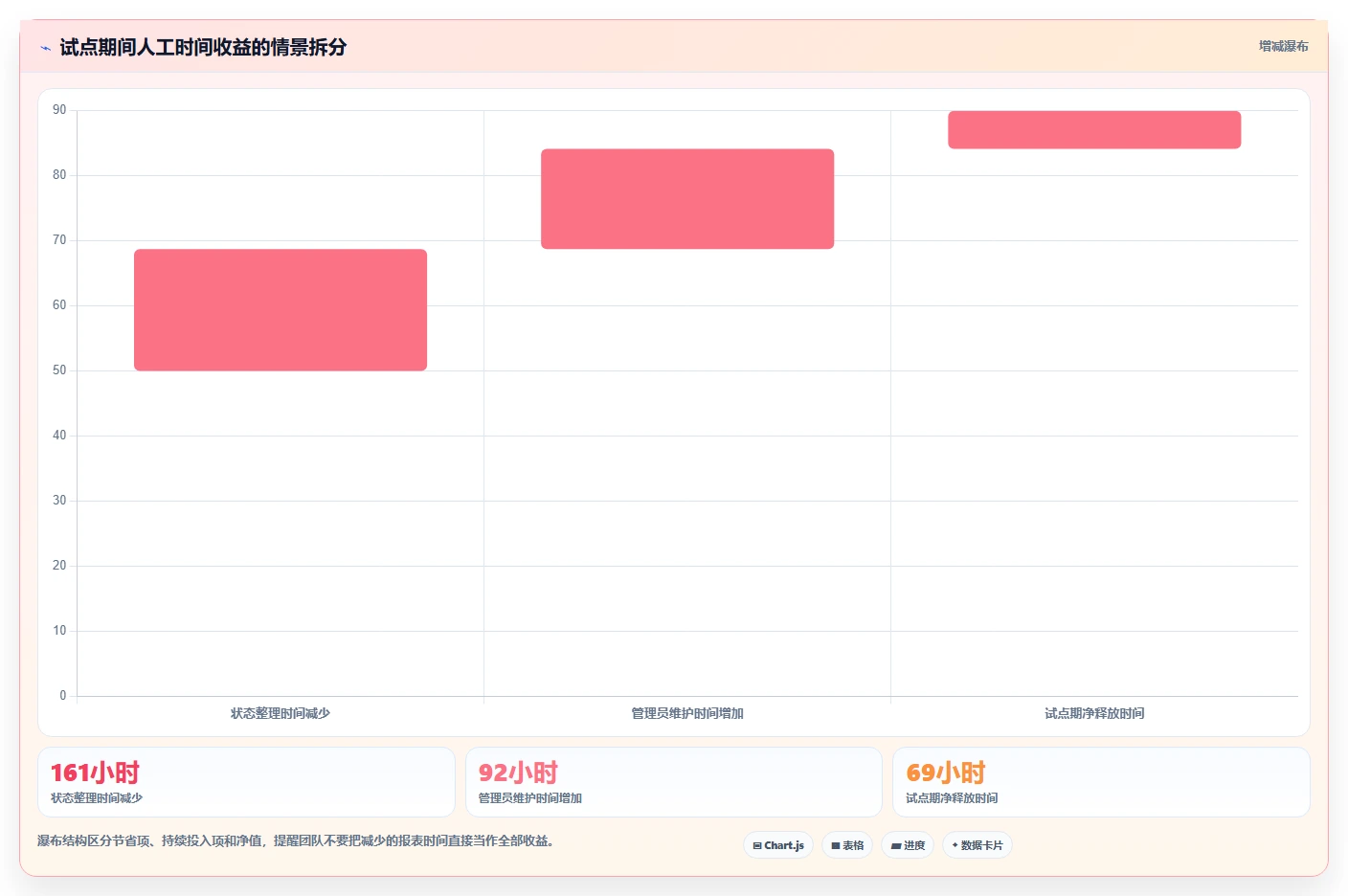Click the 增减瀑布 badge in the header
Viewport: 1348px width, 896px height.
1283,46
